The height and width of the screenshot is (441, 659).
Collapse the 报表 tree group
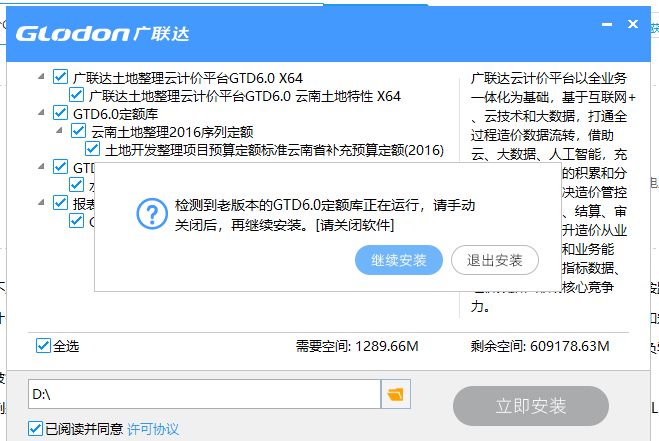pos(41,203)
